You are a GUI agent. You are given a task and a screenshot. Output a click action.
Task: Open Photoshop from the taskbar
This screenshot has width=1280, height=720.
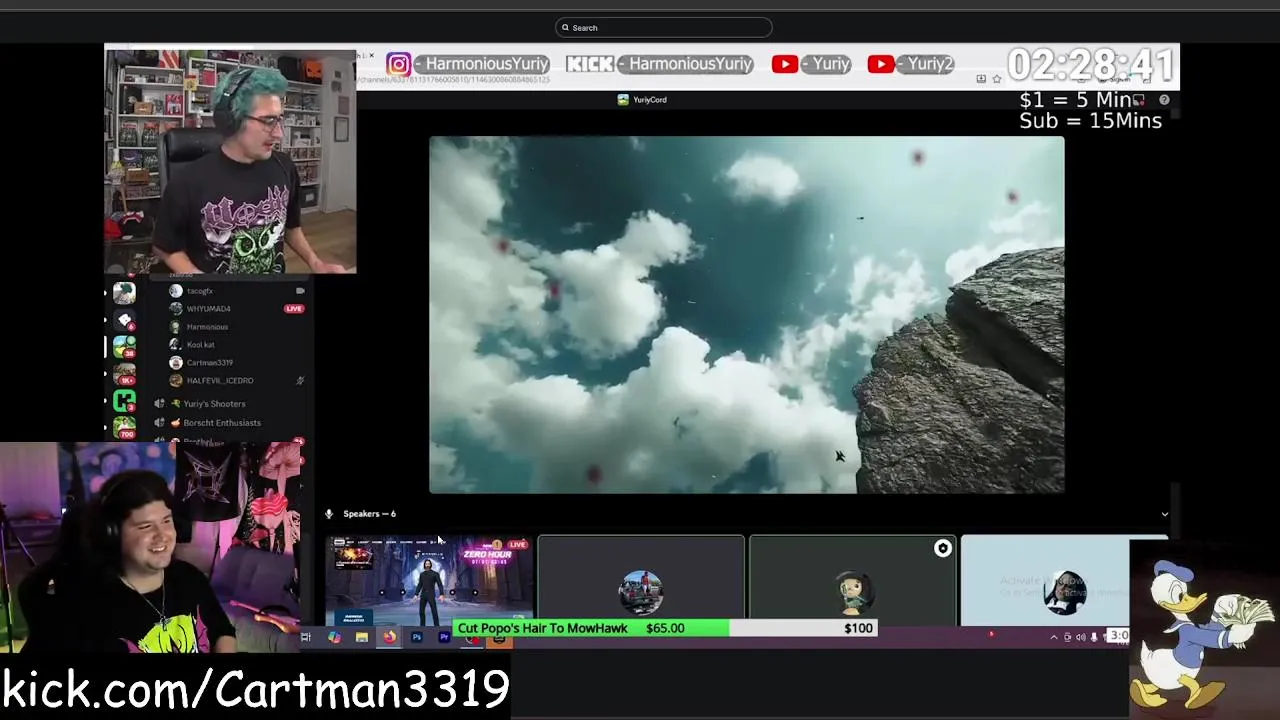click(x=417, y=637)
